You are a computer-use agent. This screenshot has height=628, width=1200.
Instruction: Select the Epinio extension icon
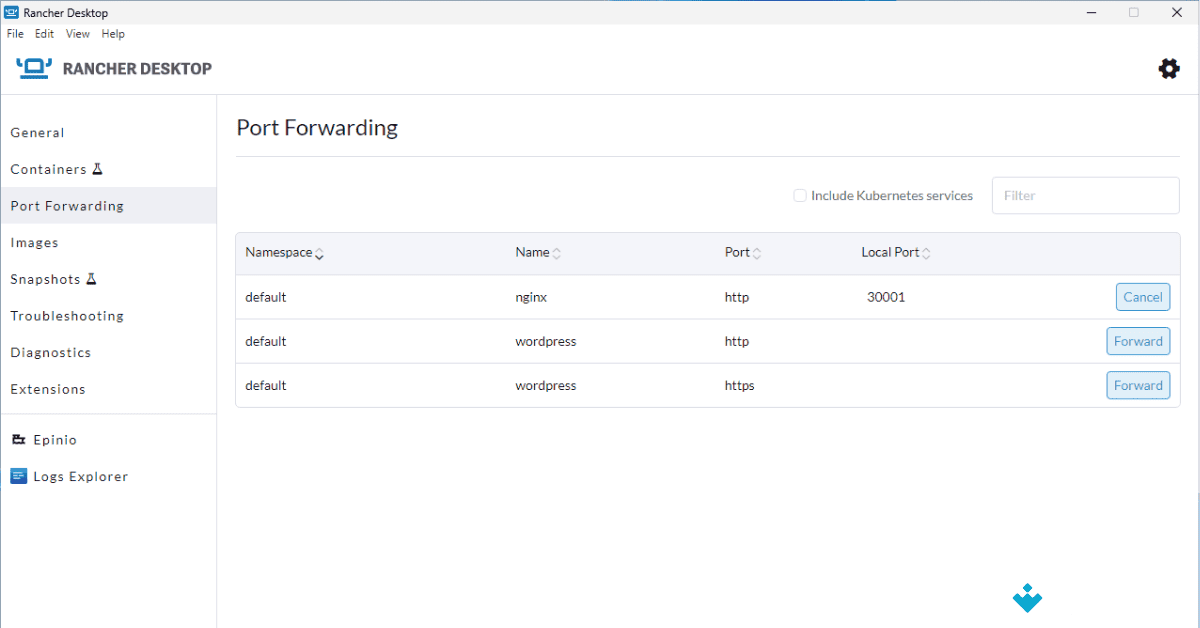[18, 439]
